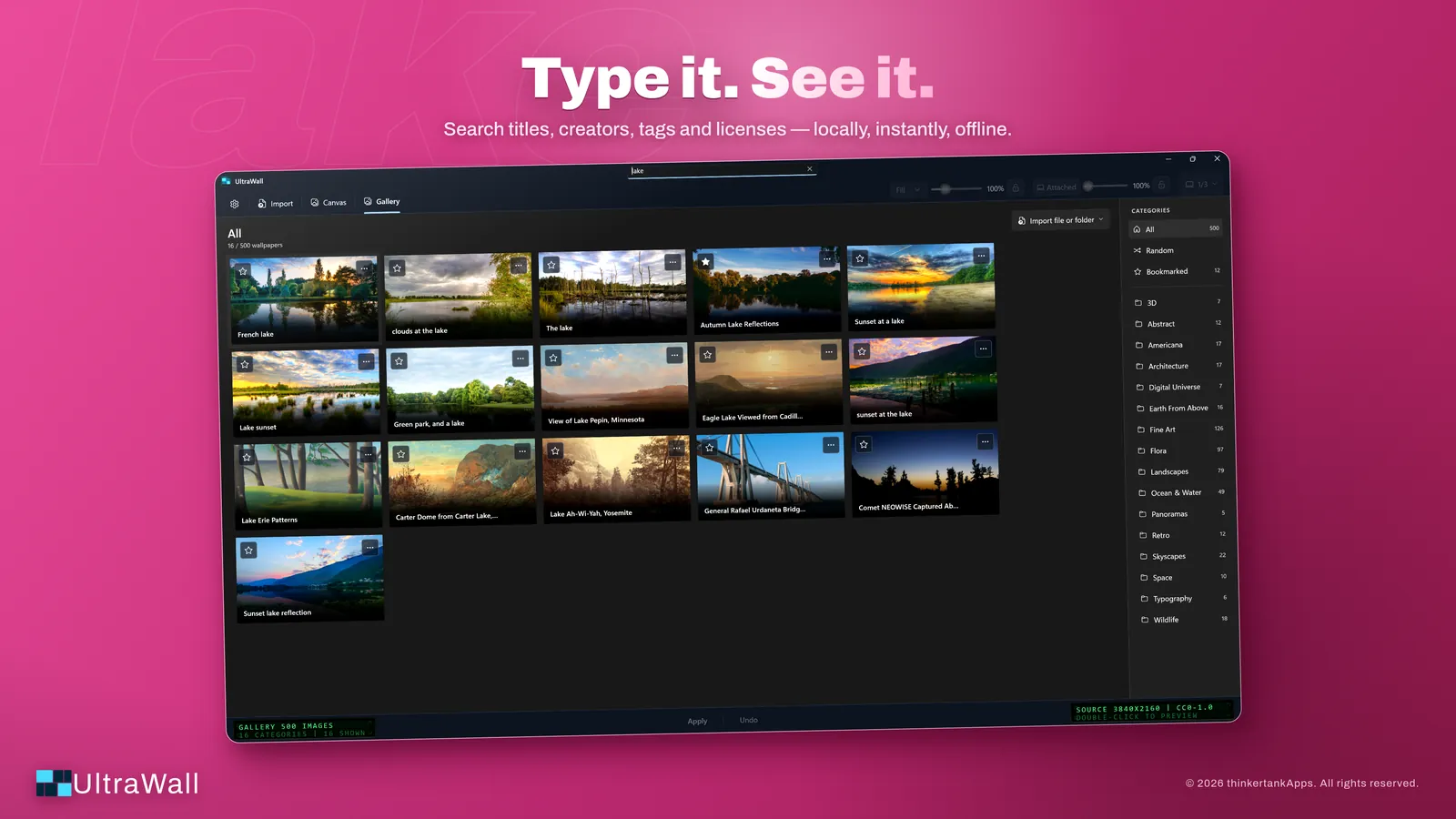Toggle the lock icon after Attached slider
Image resolution: width=1456 pixels, height=819 pixels.
point(1161,185)
